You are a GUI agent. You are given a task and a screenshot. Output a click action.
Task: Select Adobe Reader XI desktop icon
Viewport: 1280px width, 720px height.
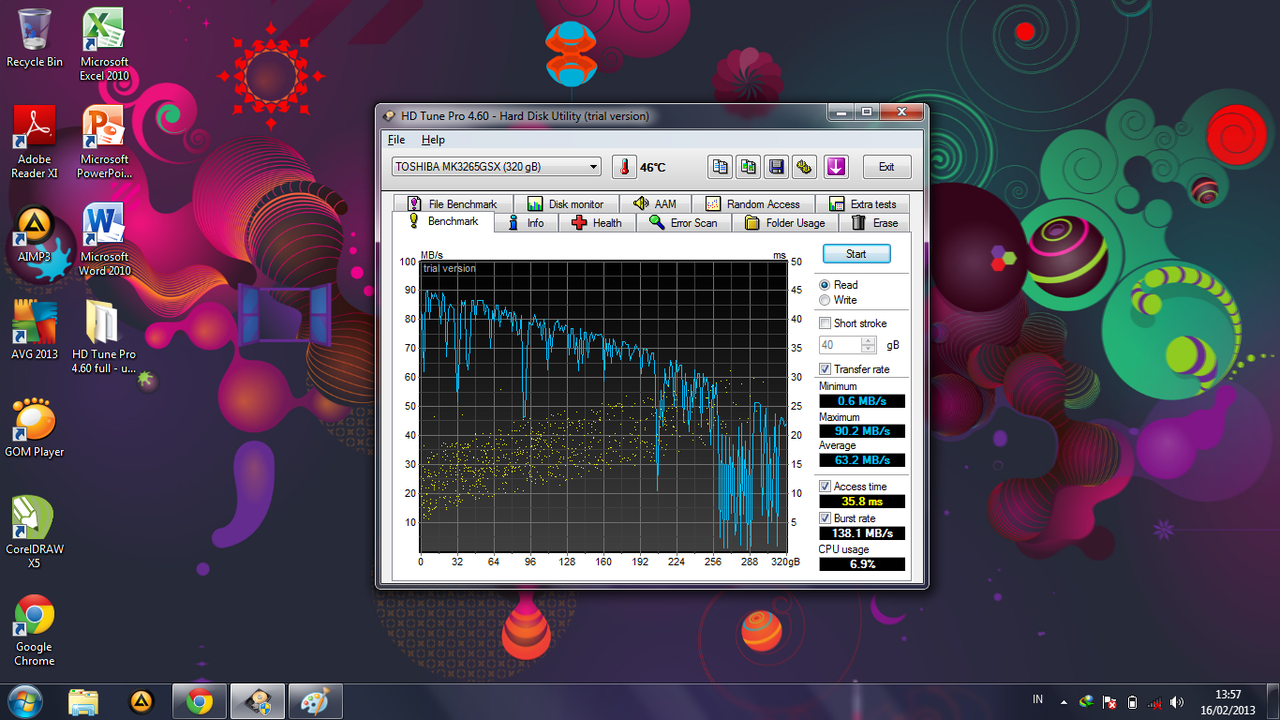point(34,143)
